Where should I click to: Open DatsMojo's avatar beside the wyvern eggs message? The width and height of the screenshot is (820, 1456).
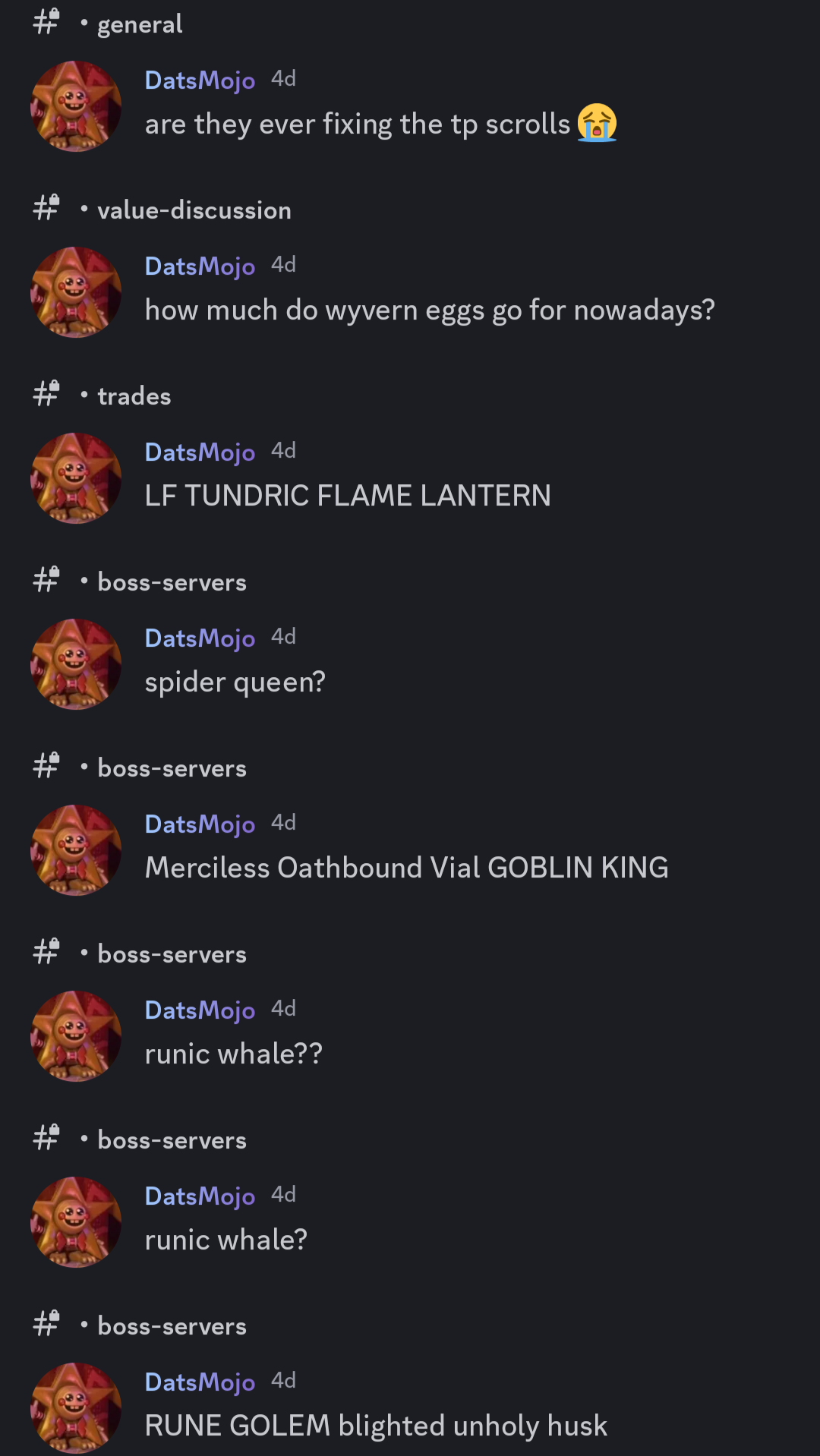(76, 292)
